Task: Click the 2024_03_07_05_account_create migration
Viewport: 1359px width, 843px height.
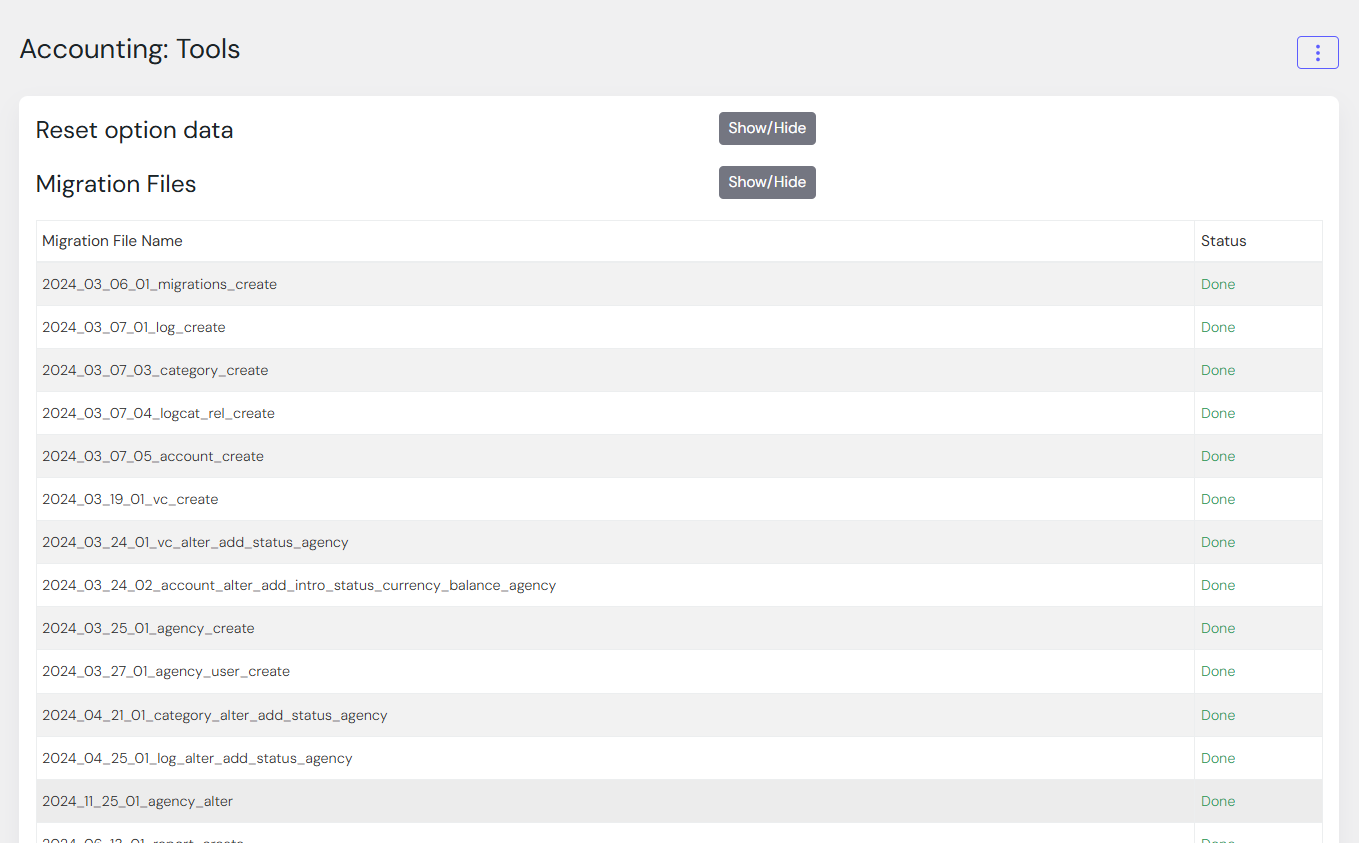Action: pyautogui.click(x=153, y=456)
